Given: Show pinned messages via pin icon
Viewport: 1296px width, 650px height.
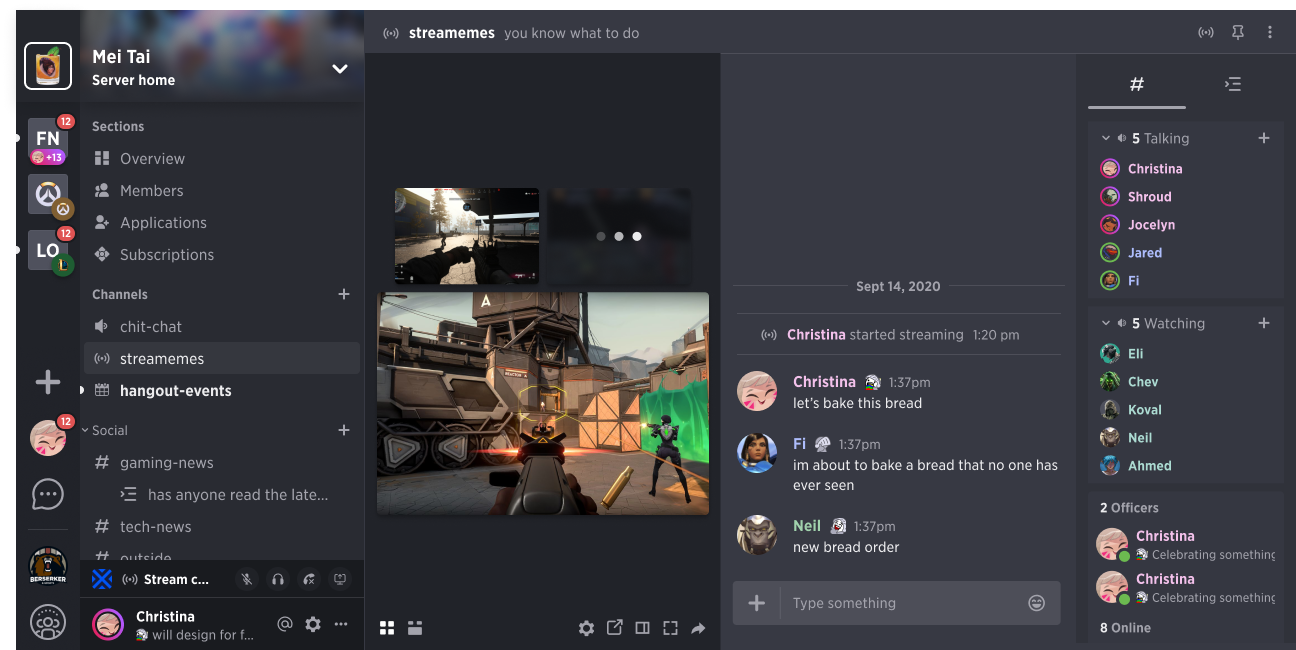Looking at the screenshot, I should pos(1238,32).
